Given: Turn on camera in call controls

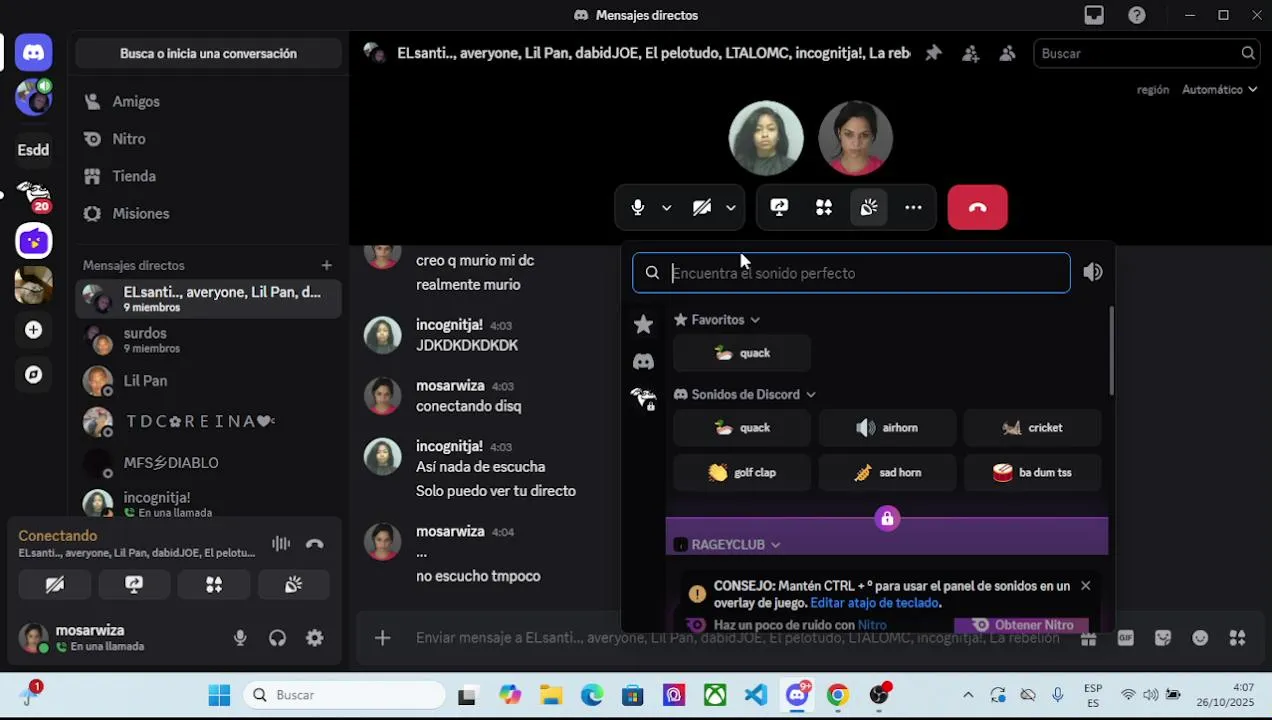Looking at the screenshot, I should [x=702, y=208].
